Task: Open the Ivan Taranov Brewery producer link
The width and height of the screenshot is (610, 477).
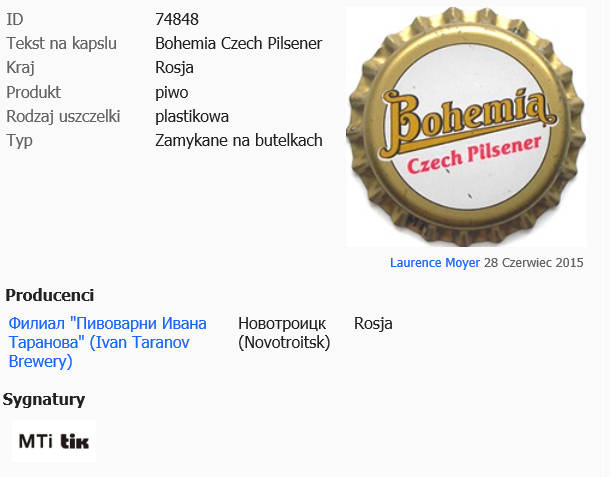Action: [107, 342]
